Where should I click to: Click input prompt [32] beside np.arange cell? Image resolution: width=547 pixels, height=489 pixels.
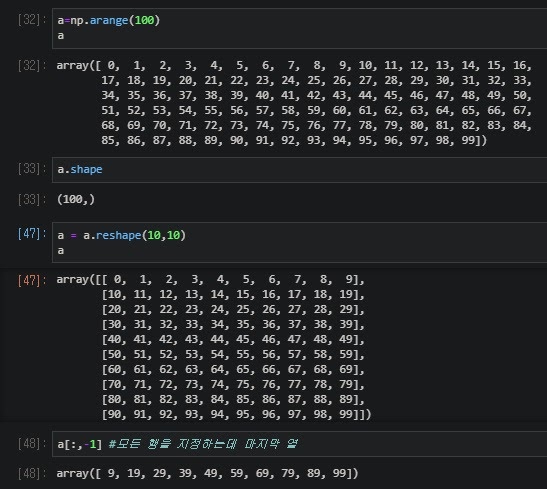pos(32,20)
